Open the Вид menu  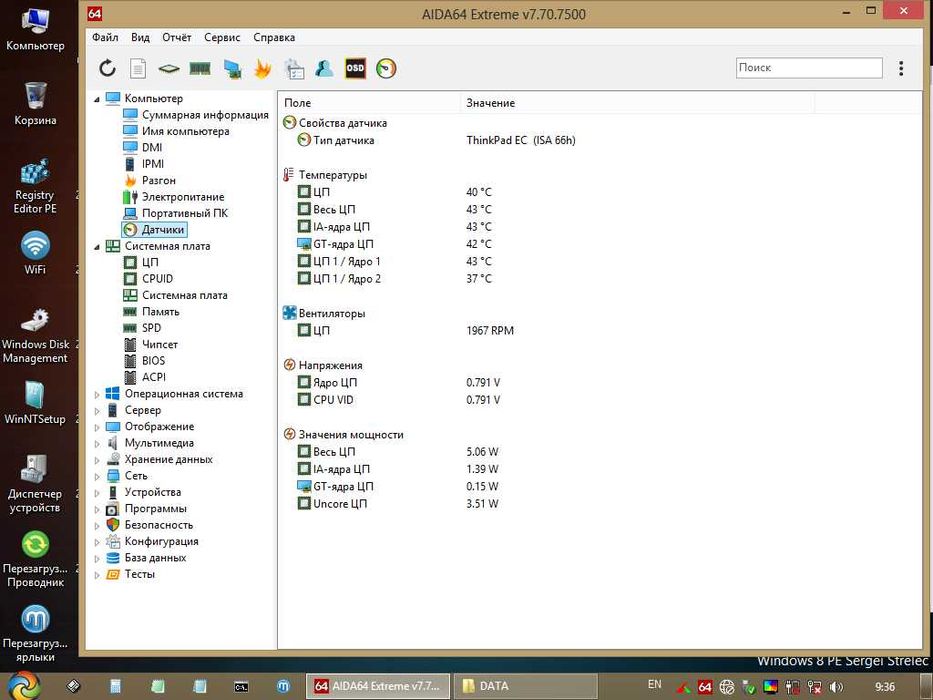click(x=140, y=37)
